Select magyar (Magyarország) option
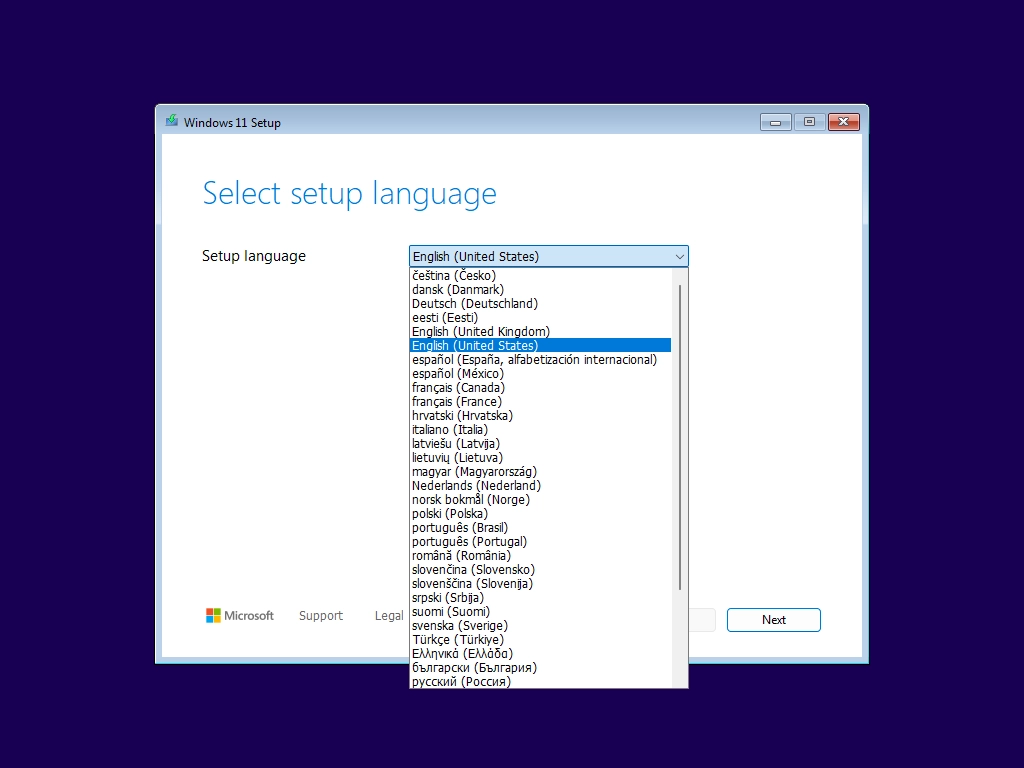 point(540,472)
